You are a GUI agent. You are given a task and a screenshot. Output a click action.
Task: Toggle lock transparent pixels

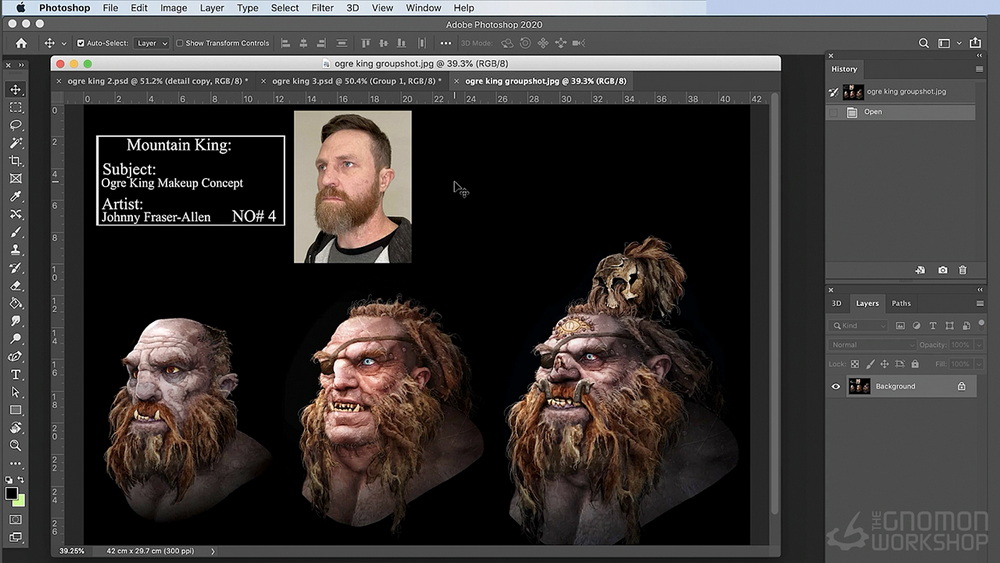[x=855, y=364]
